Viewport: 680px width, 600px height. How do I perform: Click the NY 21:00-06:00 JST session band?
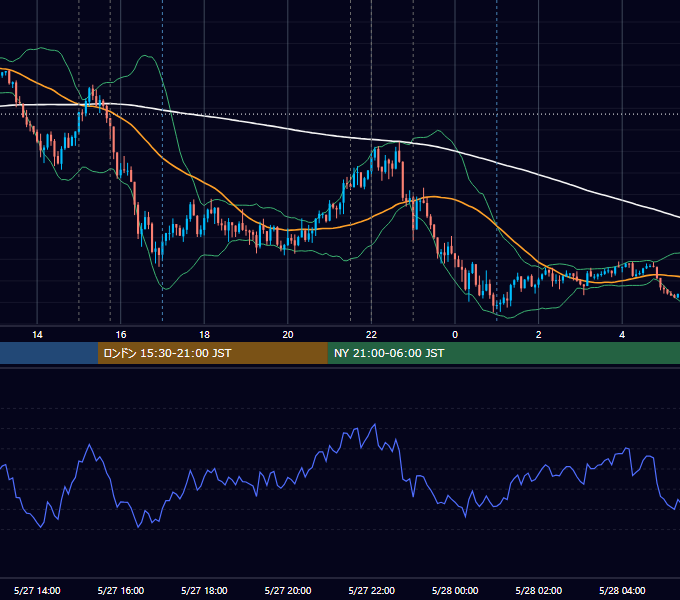[x=503, y=353]
